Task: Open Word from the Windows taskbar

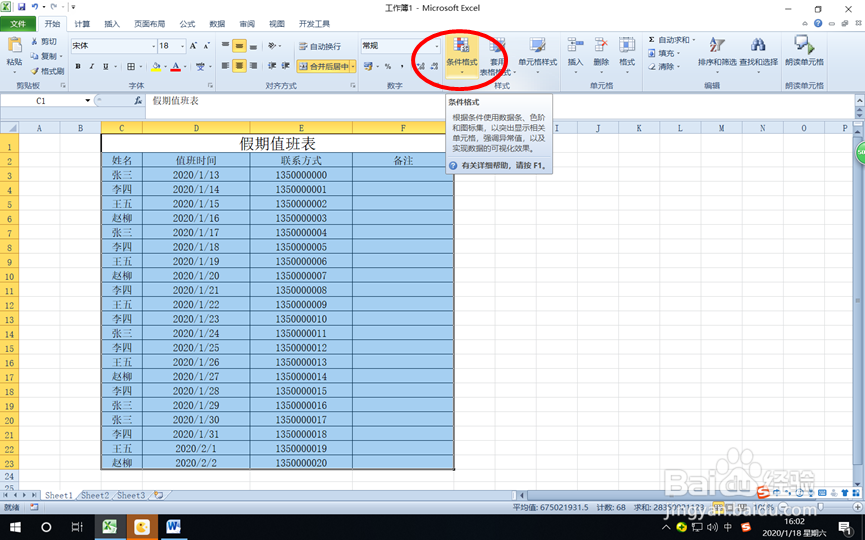Action: click(x=173, y=527)
